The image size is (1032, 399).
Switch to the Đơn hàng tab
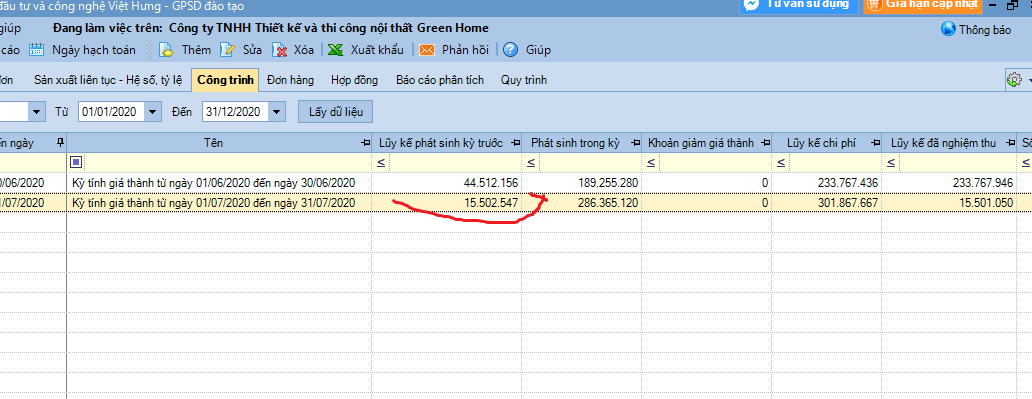290,80
